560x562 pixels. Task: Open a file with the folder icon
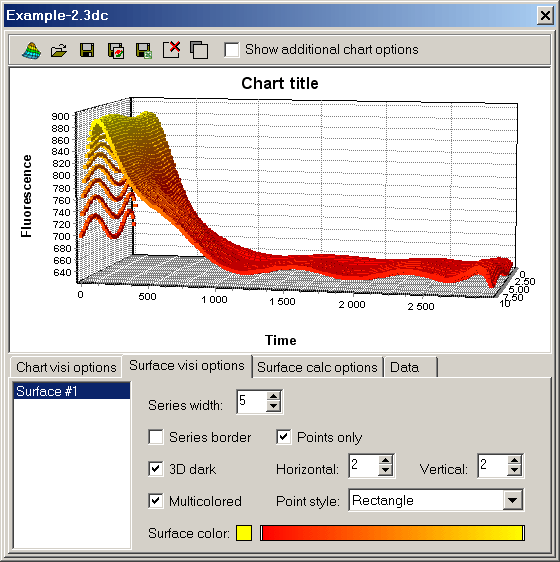pyautogui.click(x=59, y=51)
